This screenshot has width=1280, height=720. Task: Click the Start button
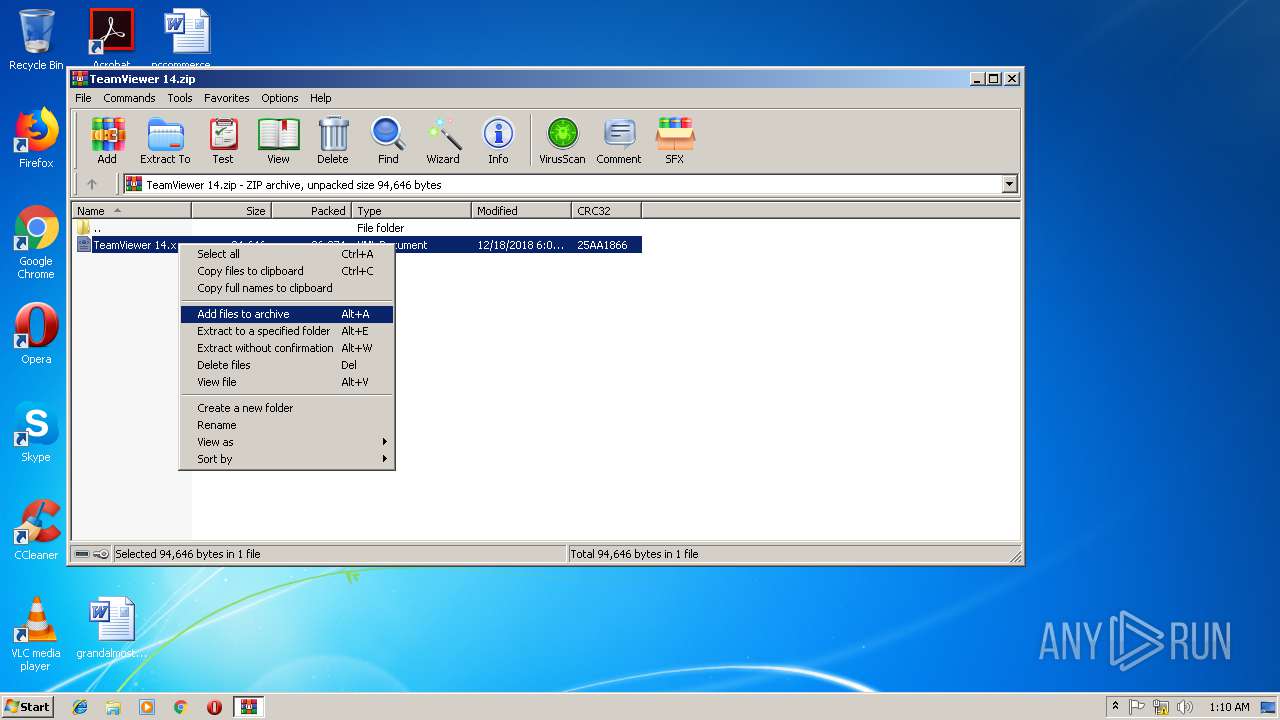(28, 706)
